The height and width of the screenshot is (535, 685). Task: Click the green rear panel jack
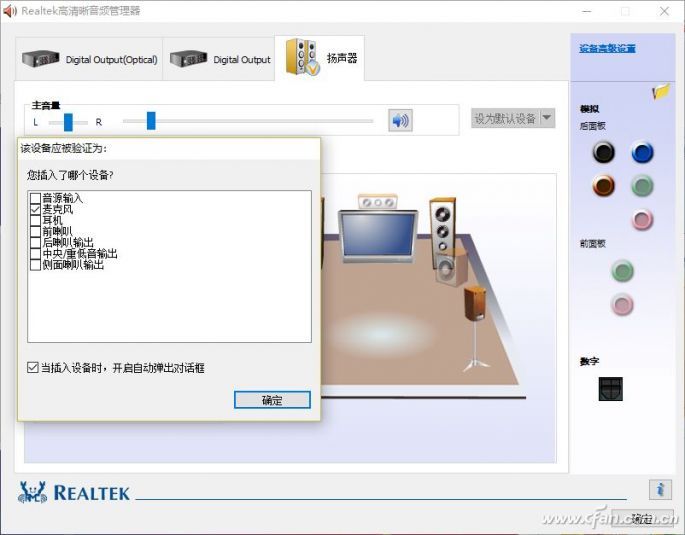[642, 186]
